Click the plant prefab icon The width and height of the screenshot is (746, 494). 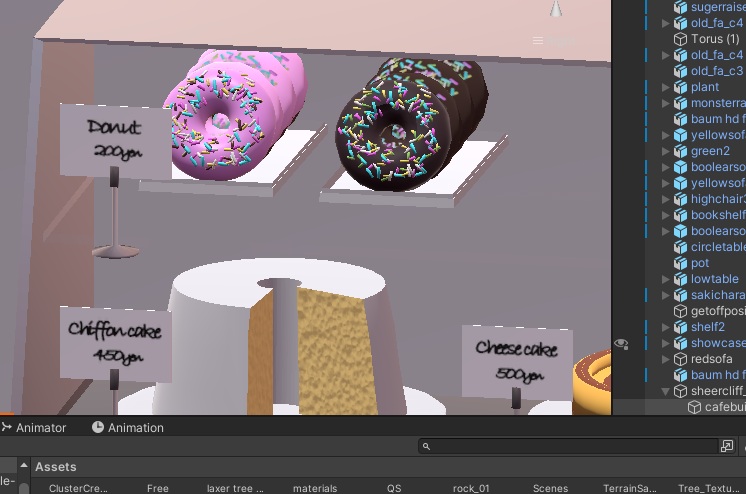(x=680, y=87)
